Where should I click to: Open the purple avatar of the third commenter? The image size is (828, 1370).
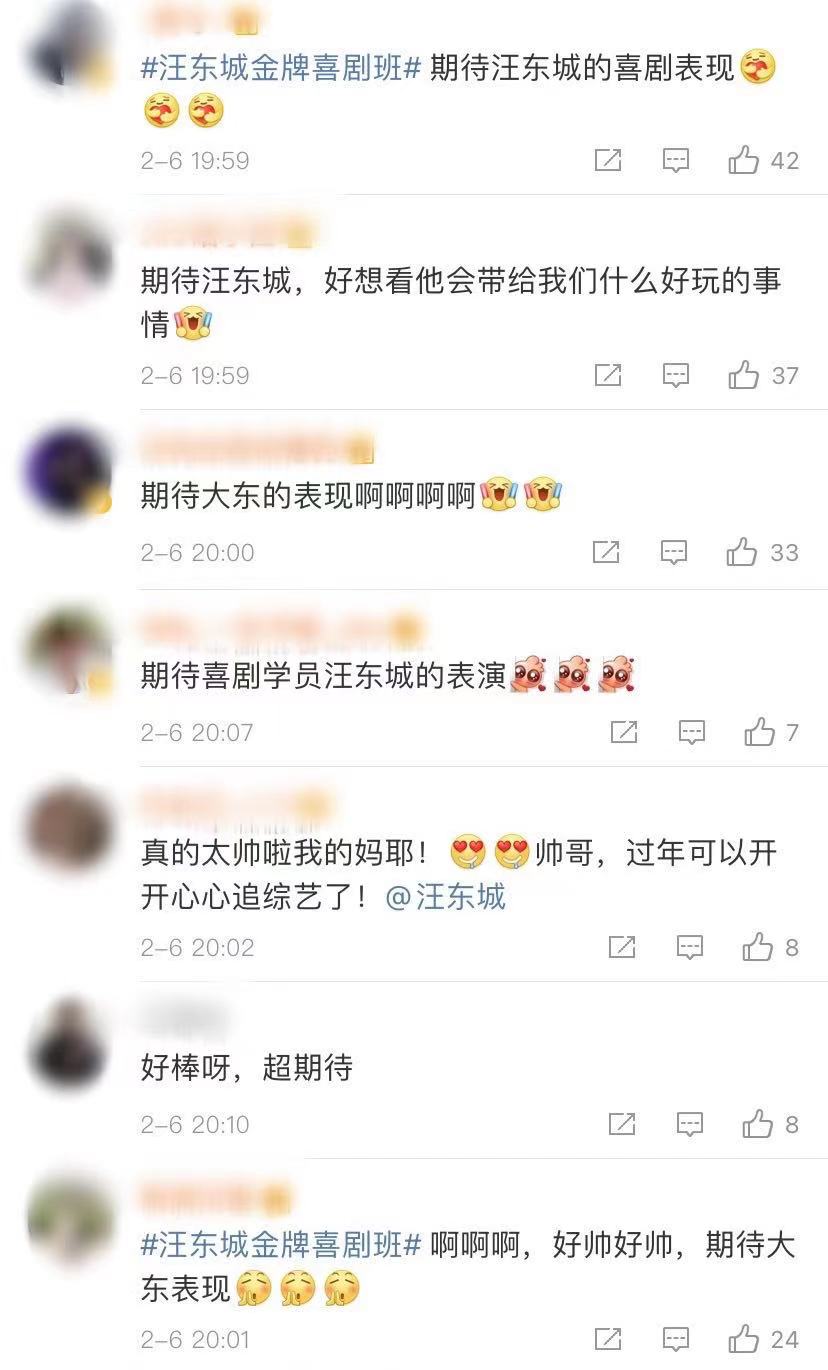tap(68, 472)
